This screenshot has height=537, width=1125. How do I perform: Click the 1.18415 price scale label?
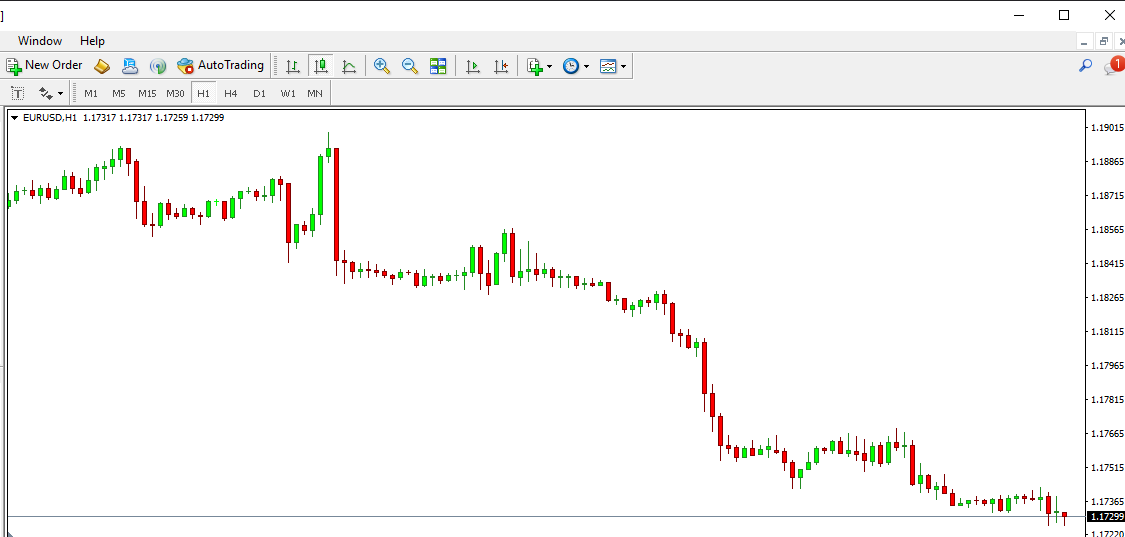[x=1106, y=263]
